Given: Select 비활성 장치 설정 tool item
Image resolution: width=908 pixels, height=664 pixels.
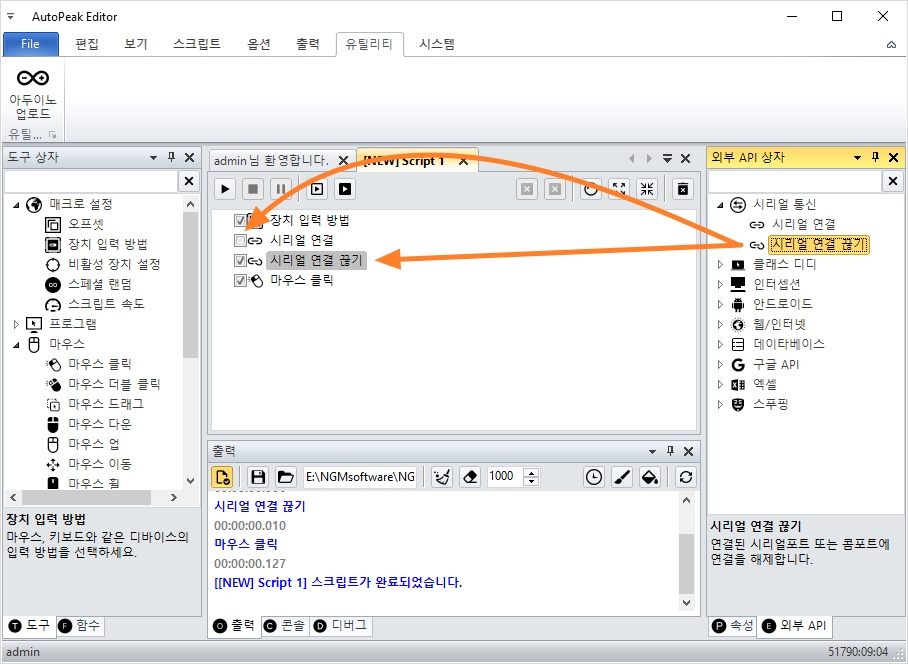Looking at the screenshot, I should tap(114, 264).
